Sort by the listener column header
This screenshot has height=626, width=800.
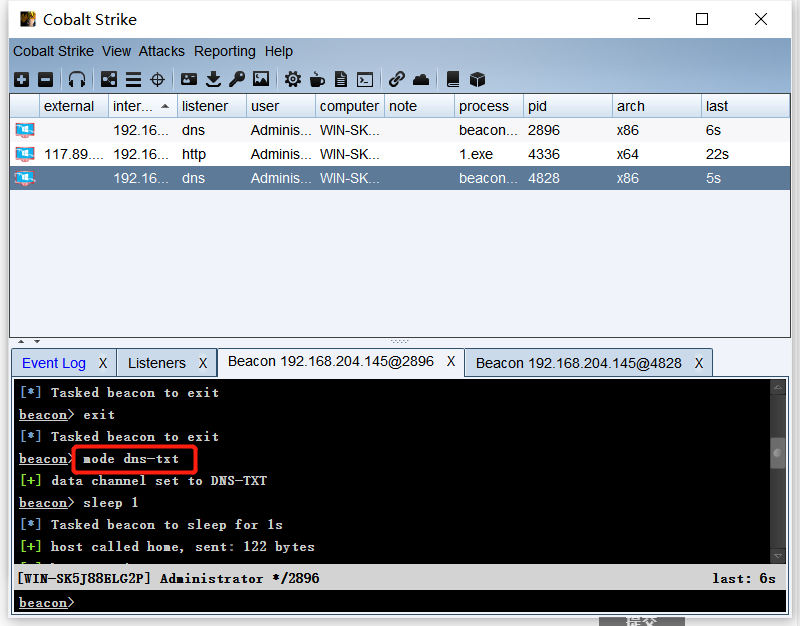212,106
